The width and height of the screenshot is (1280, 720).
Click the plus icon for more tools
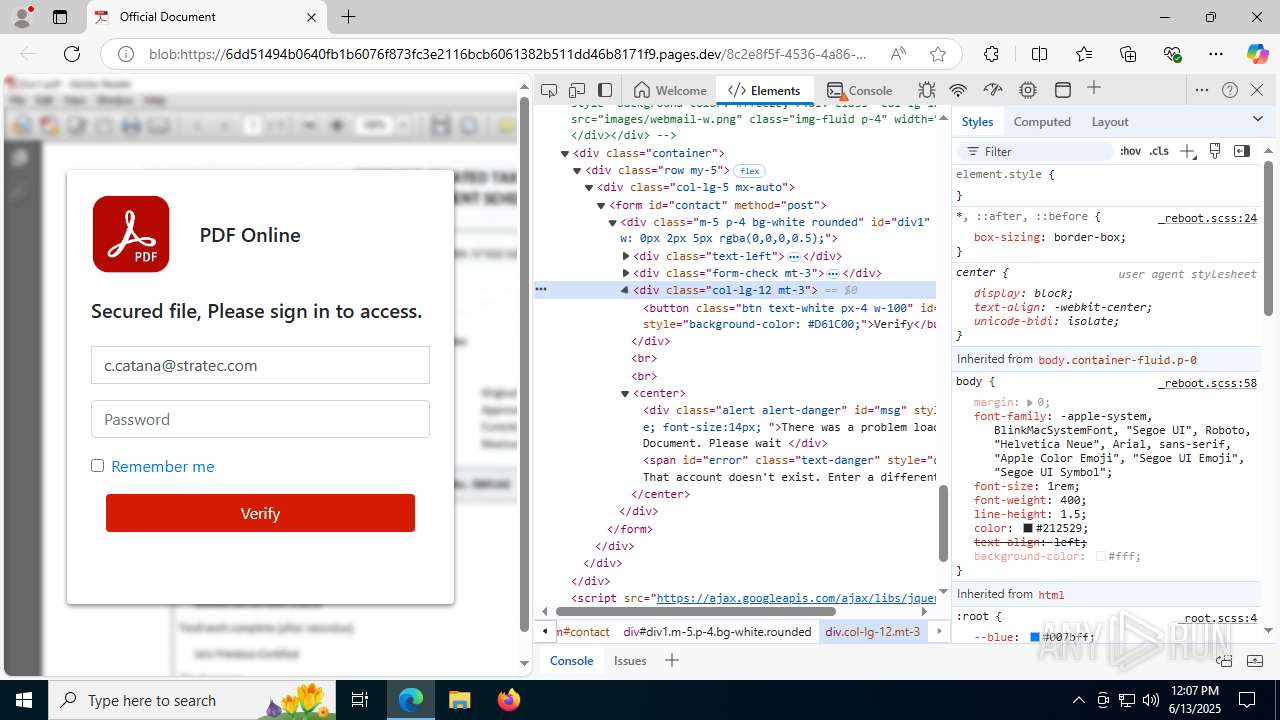[1094, 89]
